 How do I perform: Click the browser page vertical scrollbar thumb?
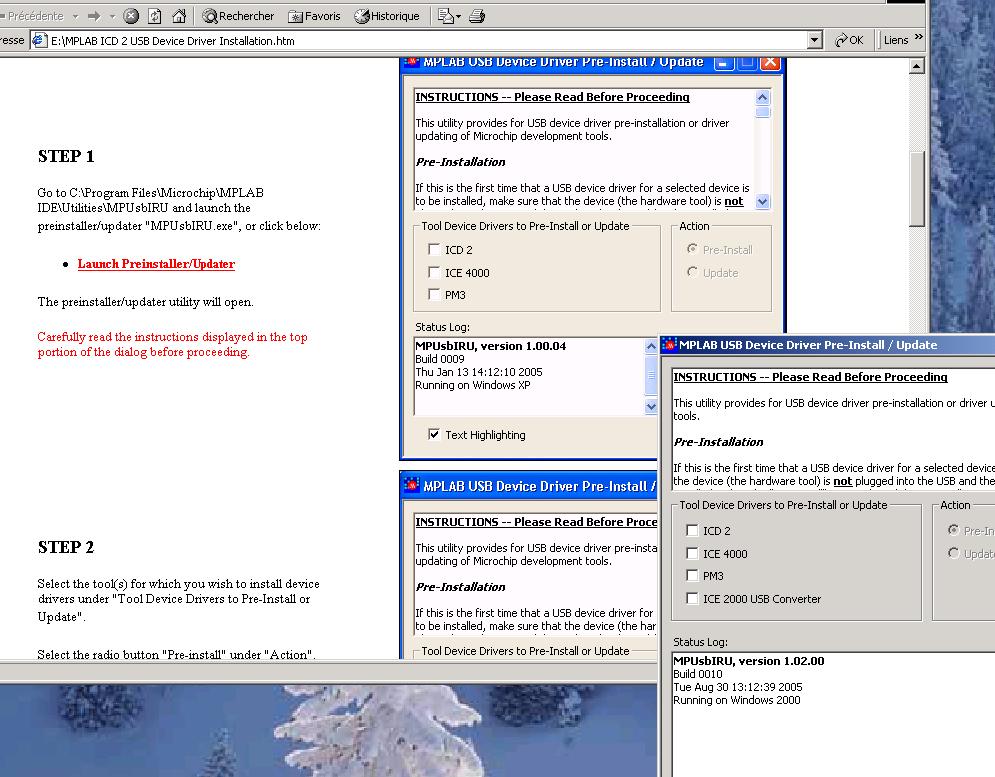(x=916, y=188)
